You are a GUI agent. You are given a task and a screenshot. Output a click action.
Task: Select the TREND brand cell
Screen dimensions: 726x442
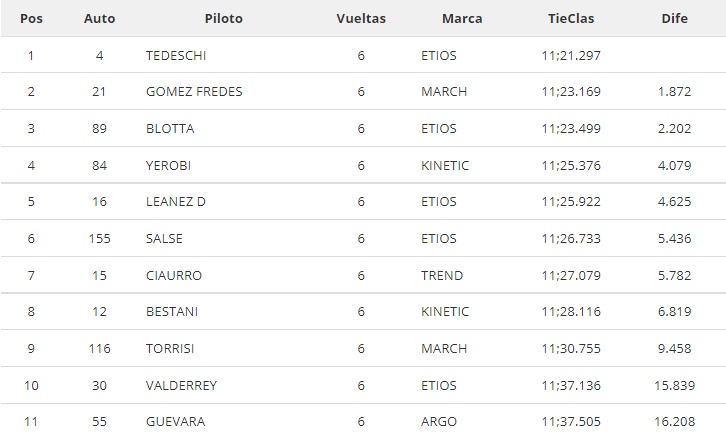coord(442,275)
